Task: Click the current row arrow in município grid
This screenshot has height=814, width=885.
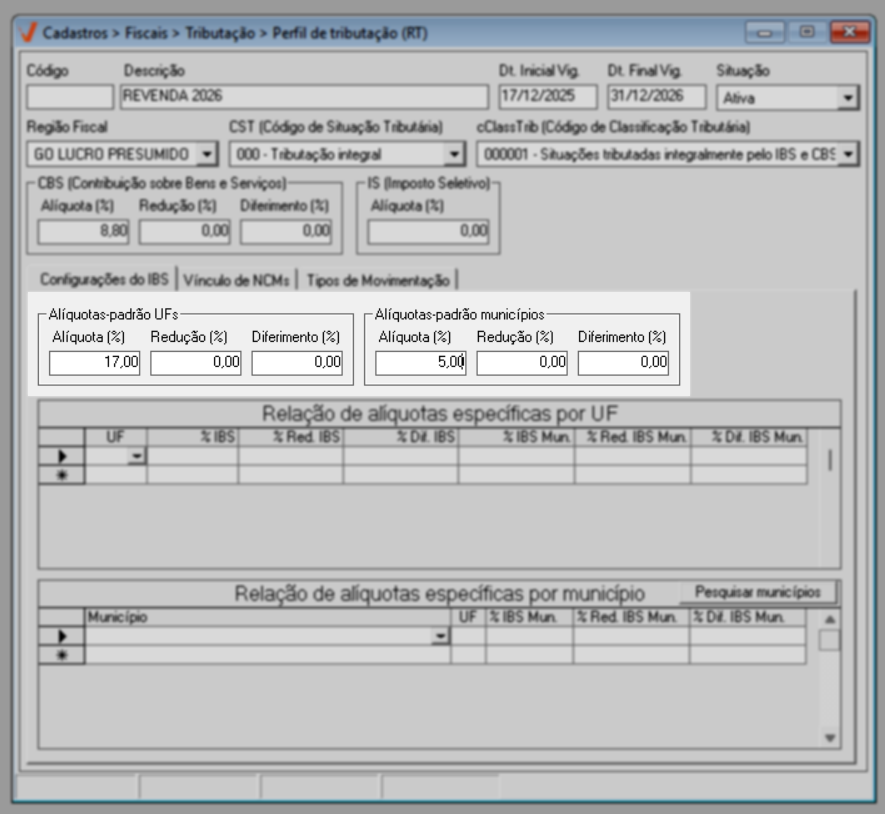Action: click(x=62, y=636)
